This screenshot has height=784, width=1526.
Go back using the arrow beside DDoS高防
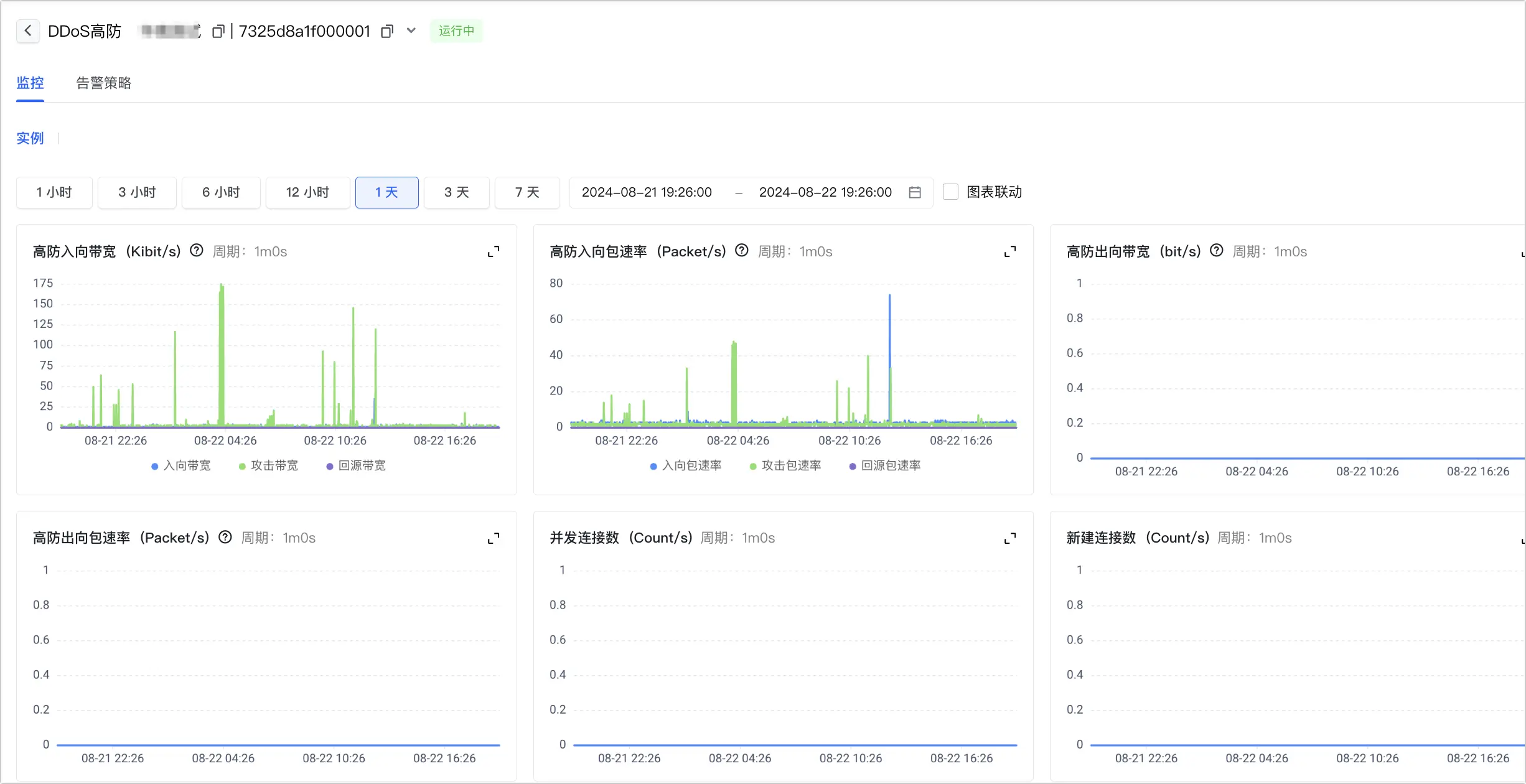(28, 30)
